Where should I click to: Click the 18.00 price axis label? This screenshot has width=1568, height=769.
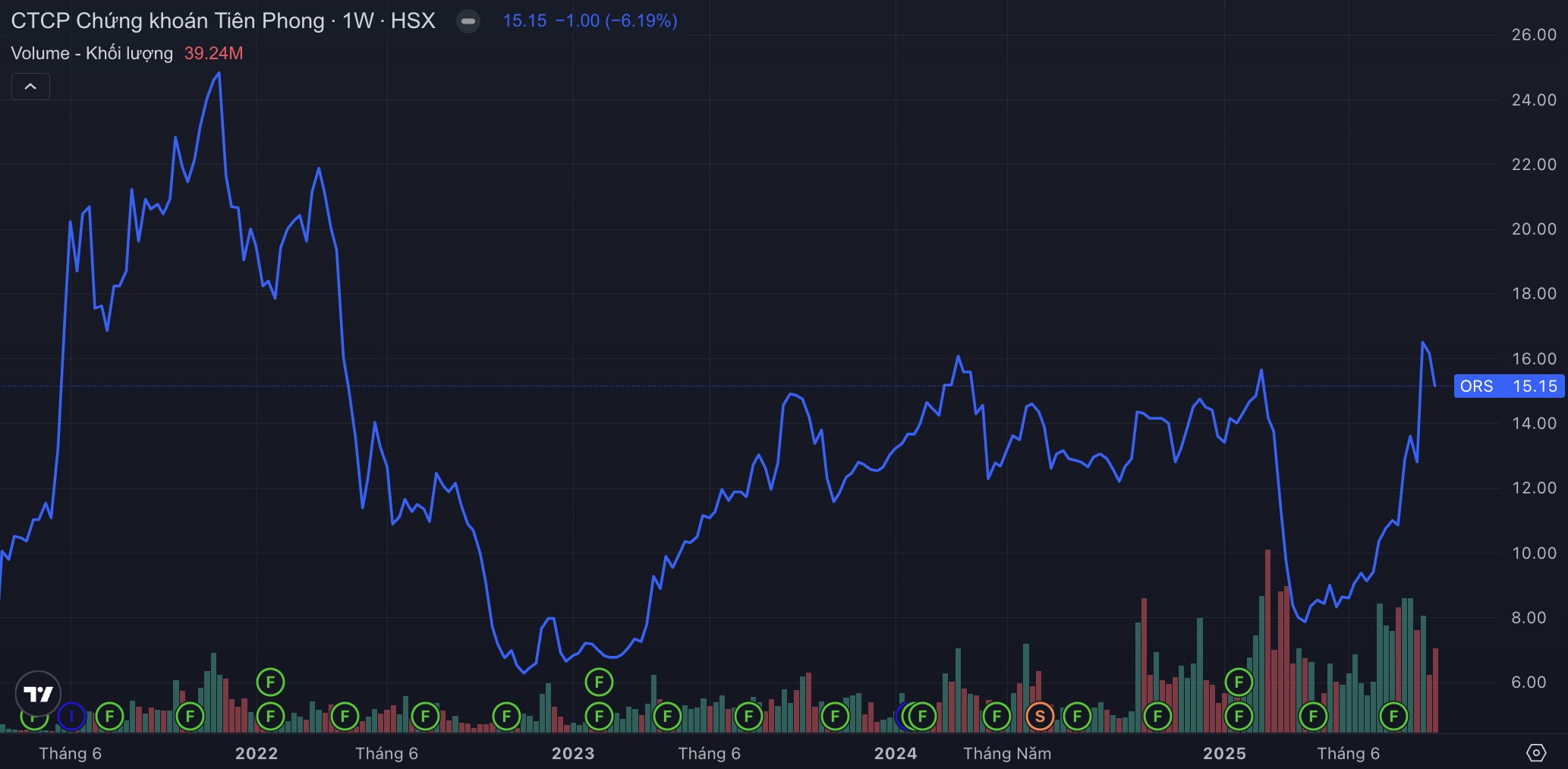pyautogui.click(x=1534, y=294)
